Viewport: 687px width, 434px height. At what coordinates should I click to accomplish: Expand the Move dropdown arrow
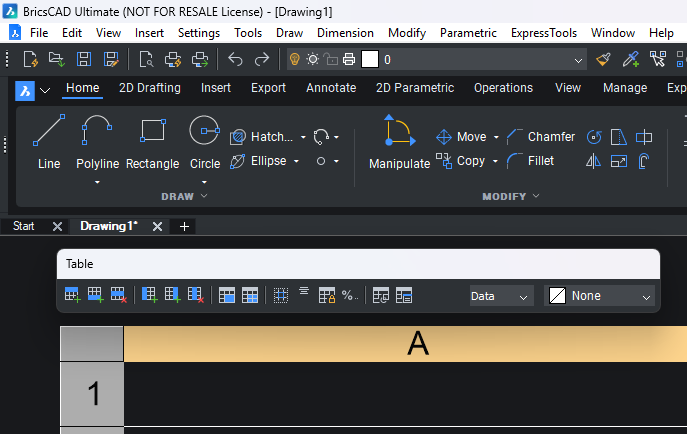496,137
